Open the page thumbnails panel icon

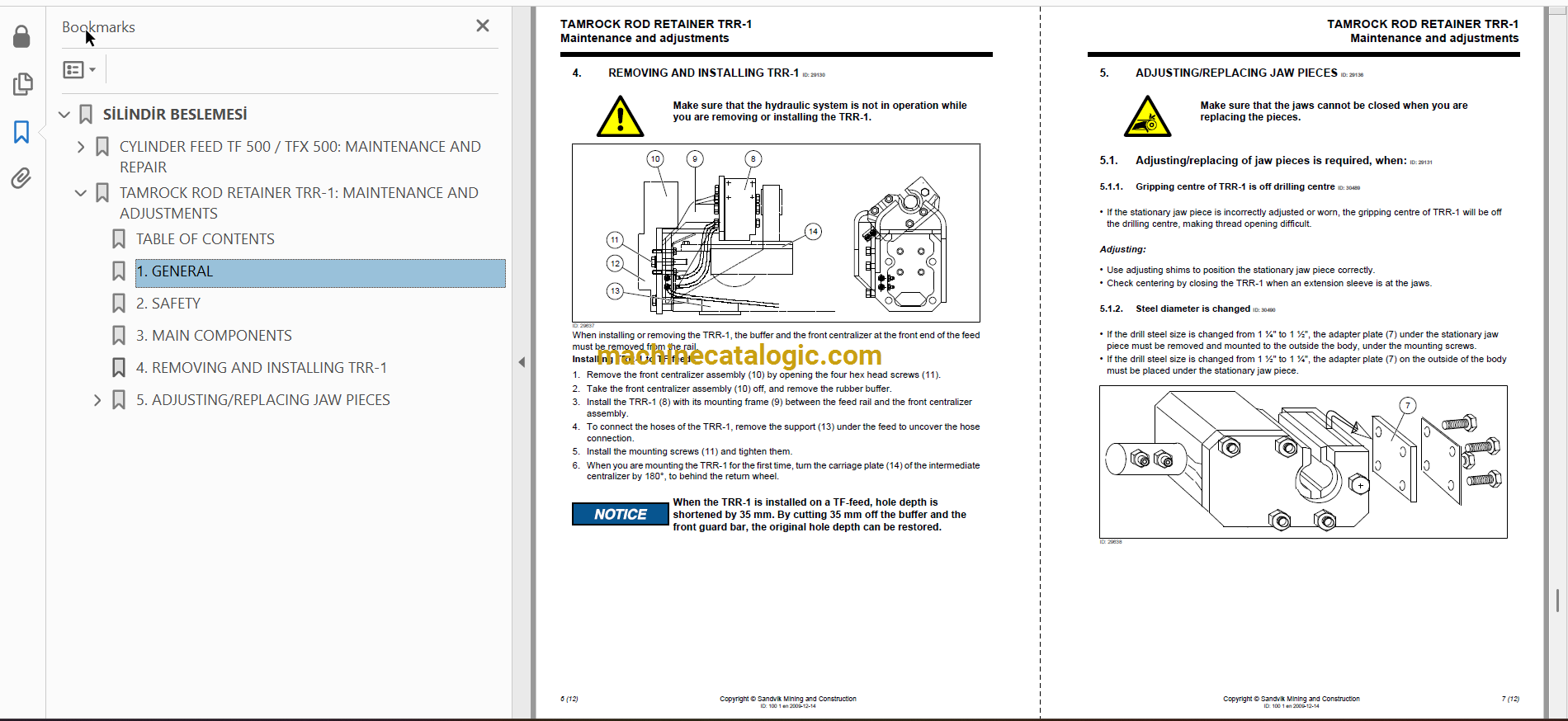point(22,84)
